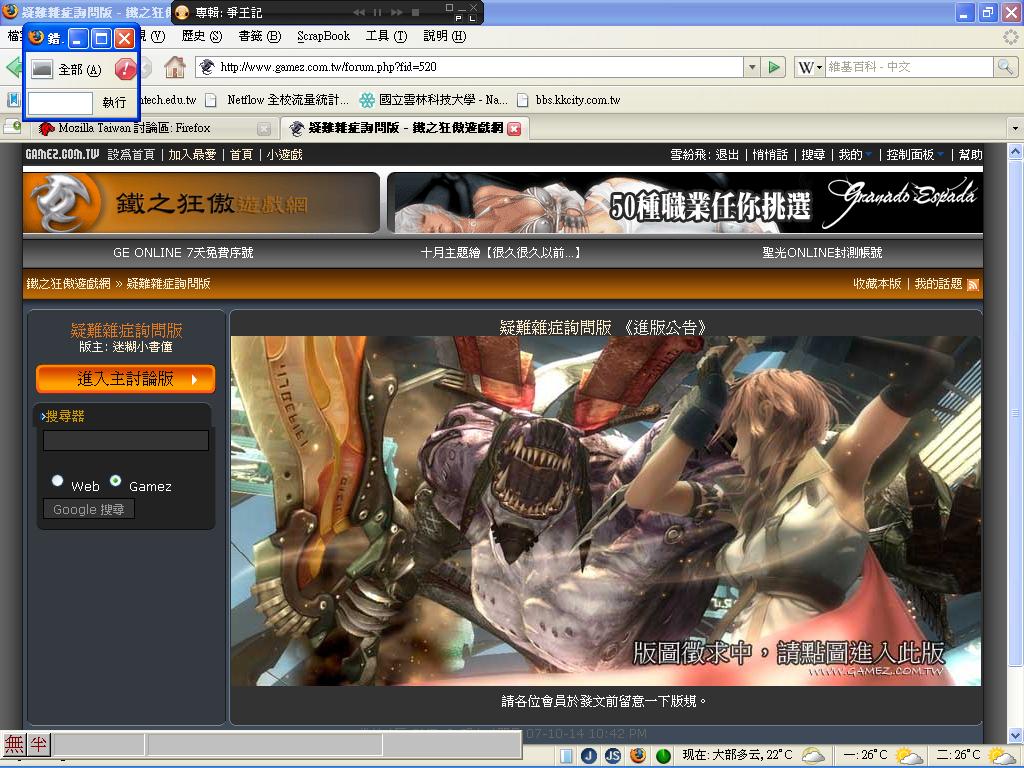Click the green circle icon in status bar

663,756
